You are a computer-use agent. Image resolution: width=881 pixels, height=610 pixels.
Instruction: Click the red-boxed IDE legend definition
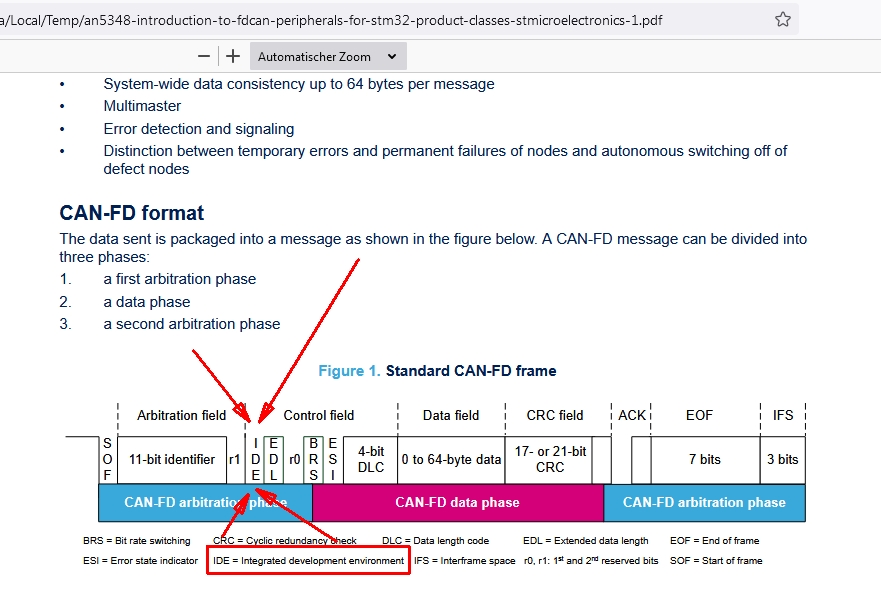(x=308, y=561)
